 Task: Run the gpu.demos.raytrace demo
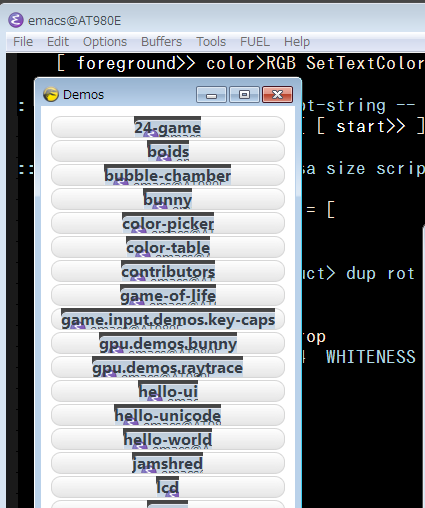tap(168, 367)
